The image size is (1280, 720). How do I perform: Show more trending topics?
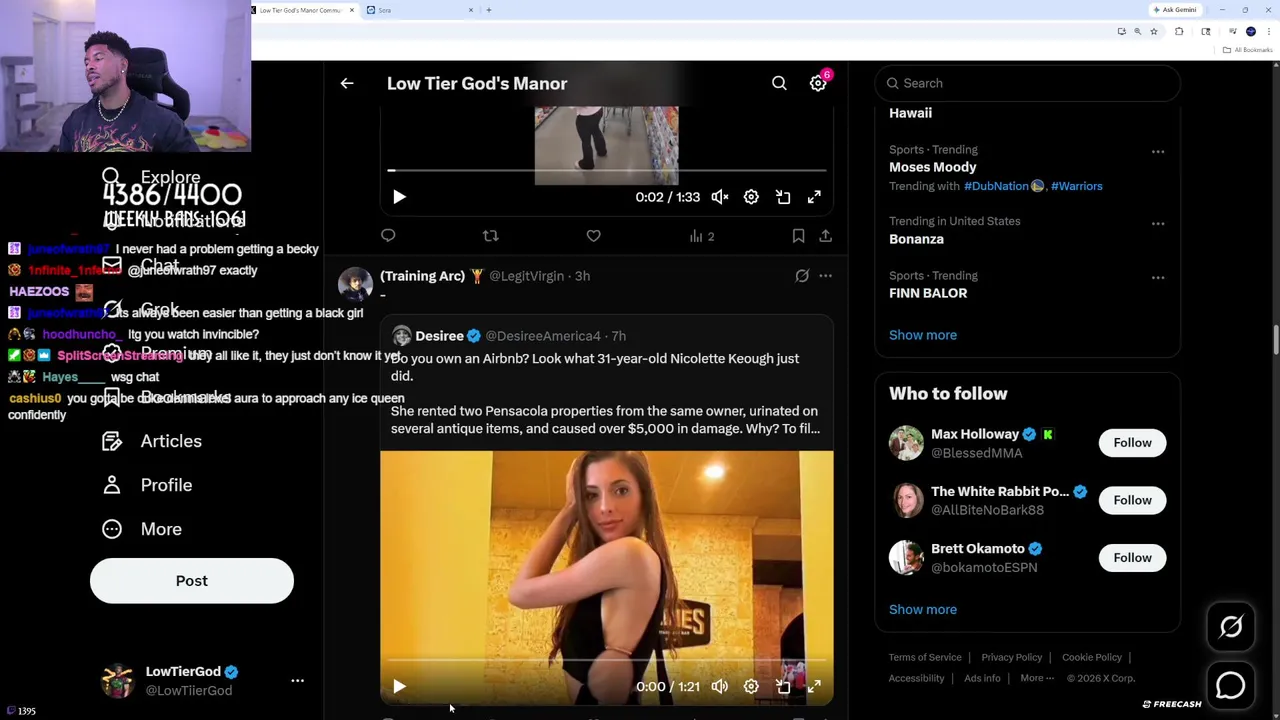tap(923, 335)
